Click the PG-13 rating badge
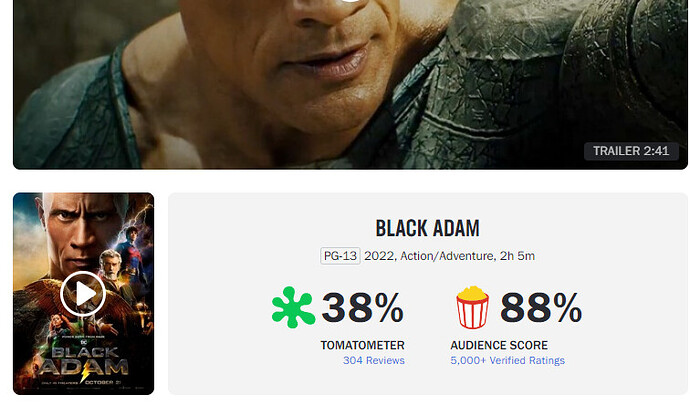Image resolution: width=690 pixels, height=405 pixels. coord(340,256)
